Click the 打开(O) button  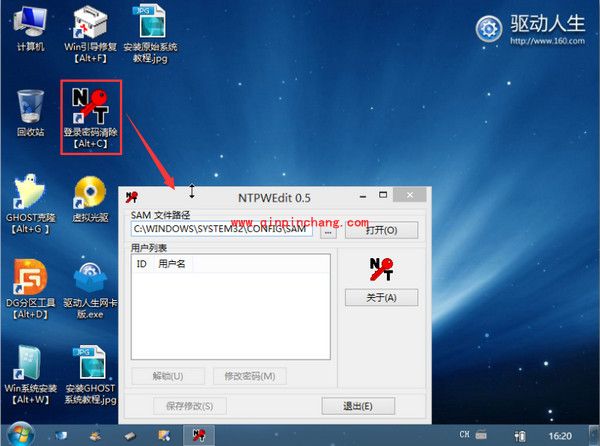[382, 230]
